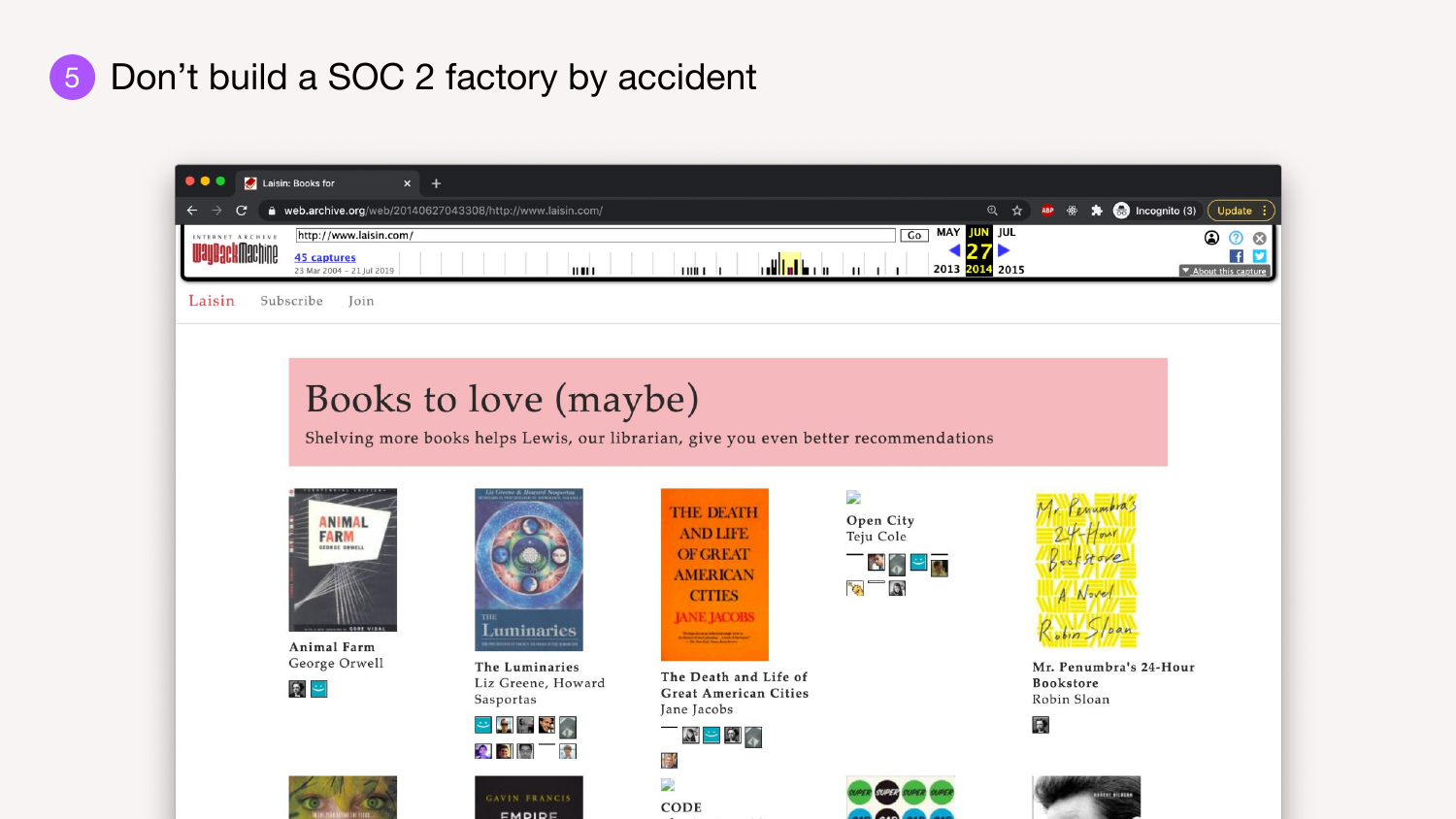
Task: Click the highlighted capture on the timeline
Action: 790,264
